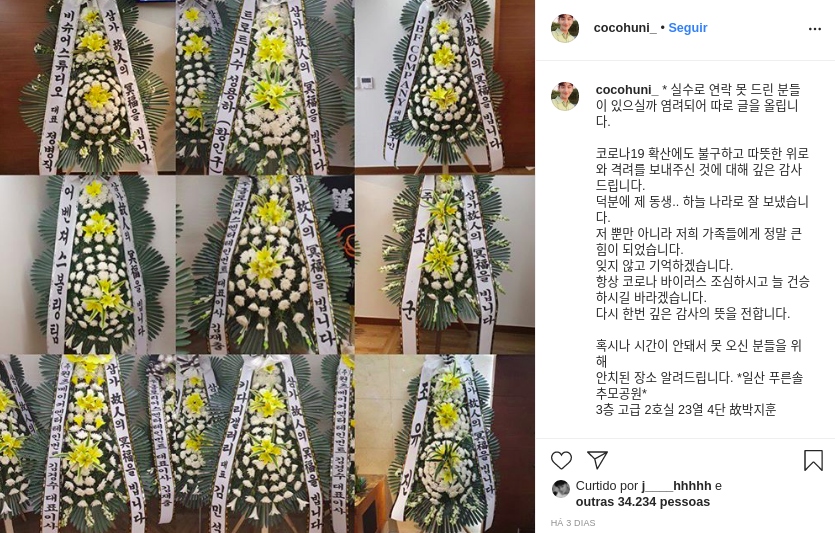Click the header profile avatar
Image resolution: width=835 pixels, height=533 pixels.
(565, 28)
